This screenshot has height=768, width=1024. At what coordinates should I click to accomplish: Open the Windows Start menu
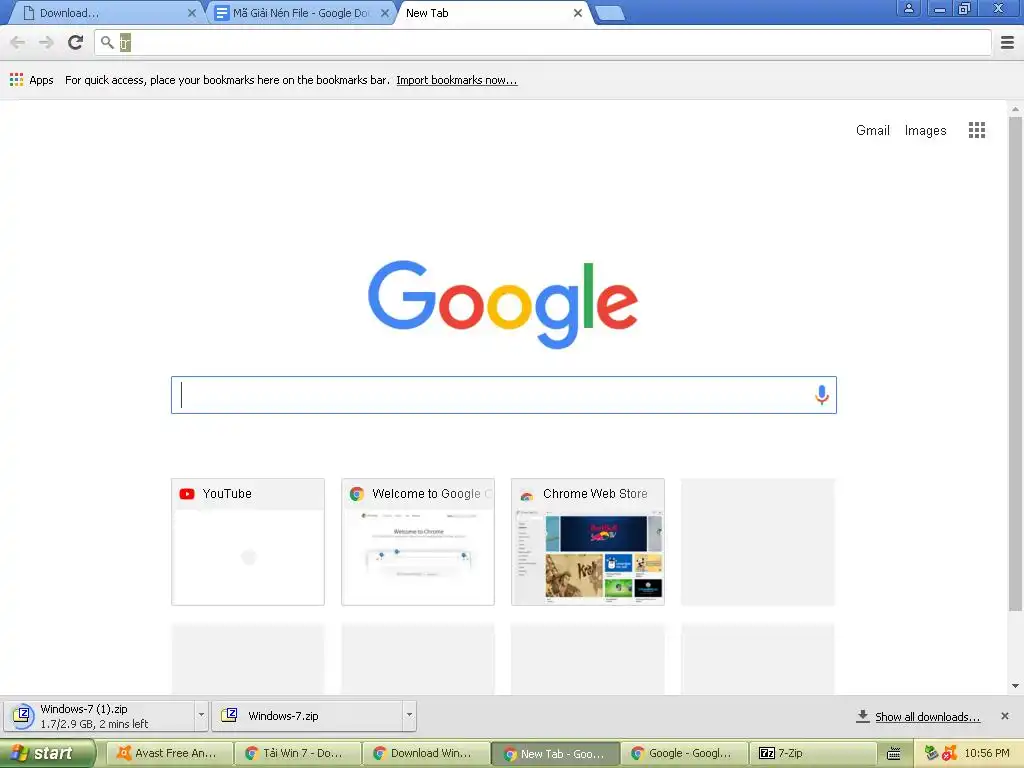coord(47,754)
